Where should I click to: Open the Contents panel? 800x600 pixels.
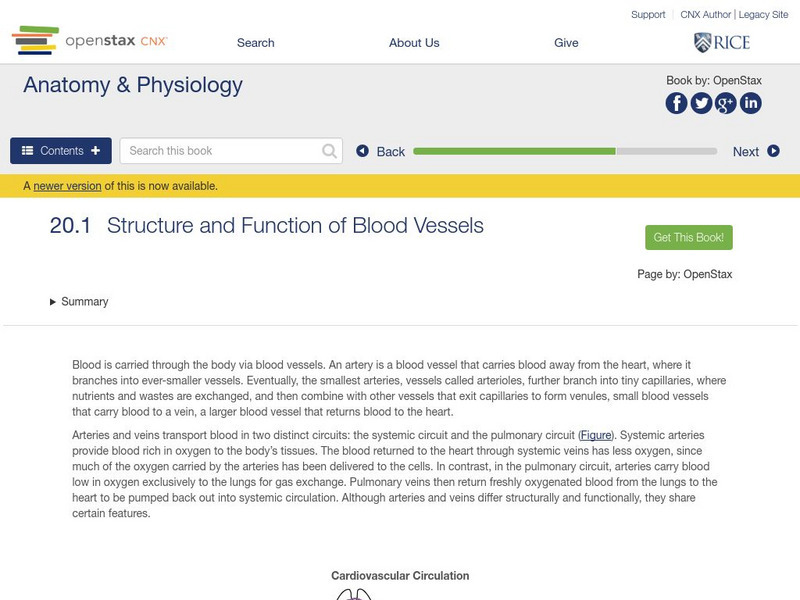[x=61, y=151]
